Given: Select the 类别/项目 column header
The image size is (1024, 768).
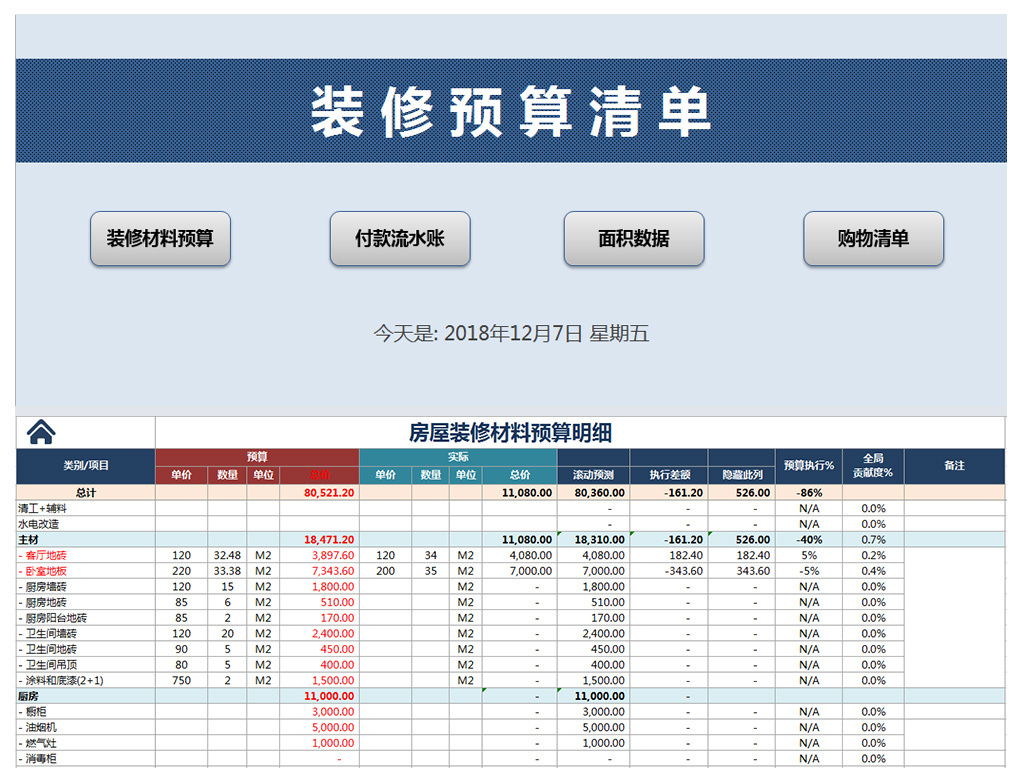Looking at the screenshot, I should [x=86, y=466].
